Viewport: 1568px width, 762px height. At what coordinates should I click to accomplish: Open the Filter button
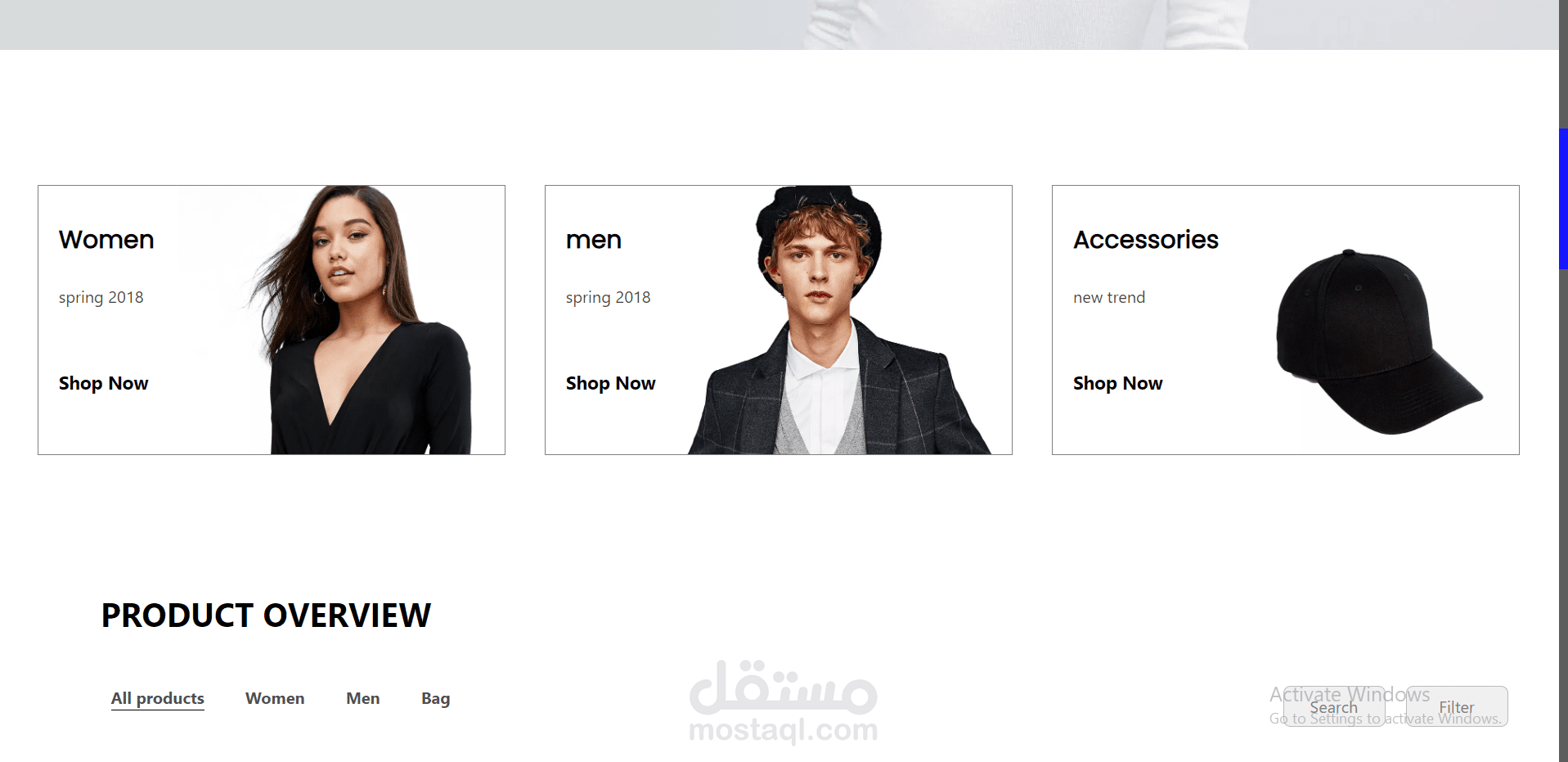[1457, 706]
